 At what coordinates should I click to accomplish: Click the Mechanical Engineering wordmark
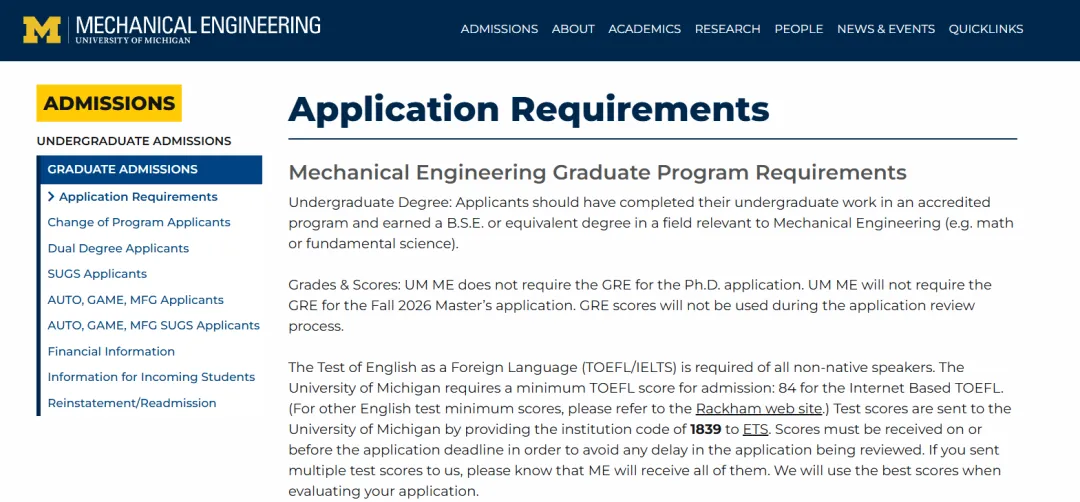(198, 30)
